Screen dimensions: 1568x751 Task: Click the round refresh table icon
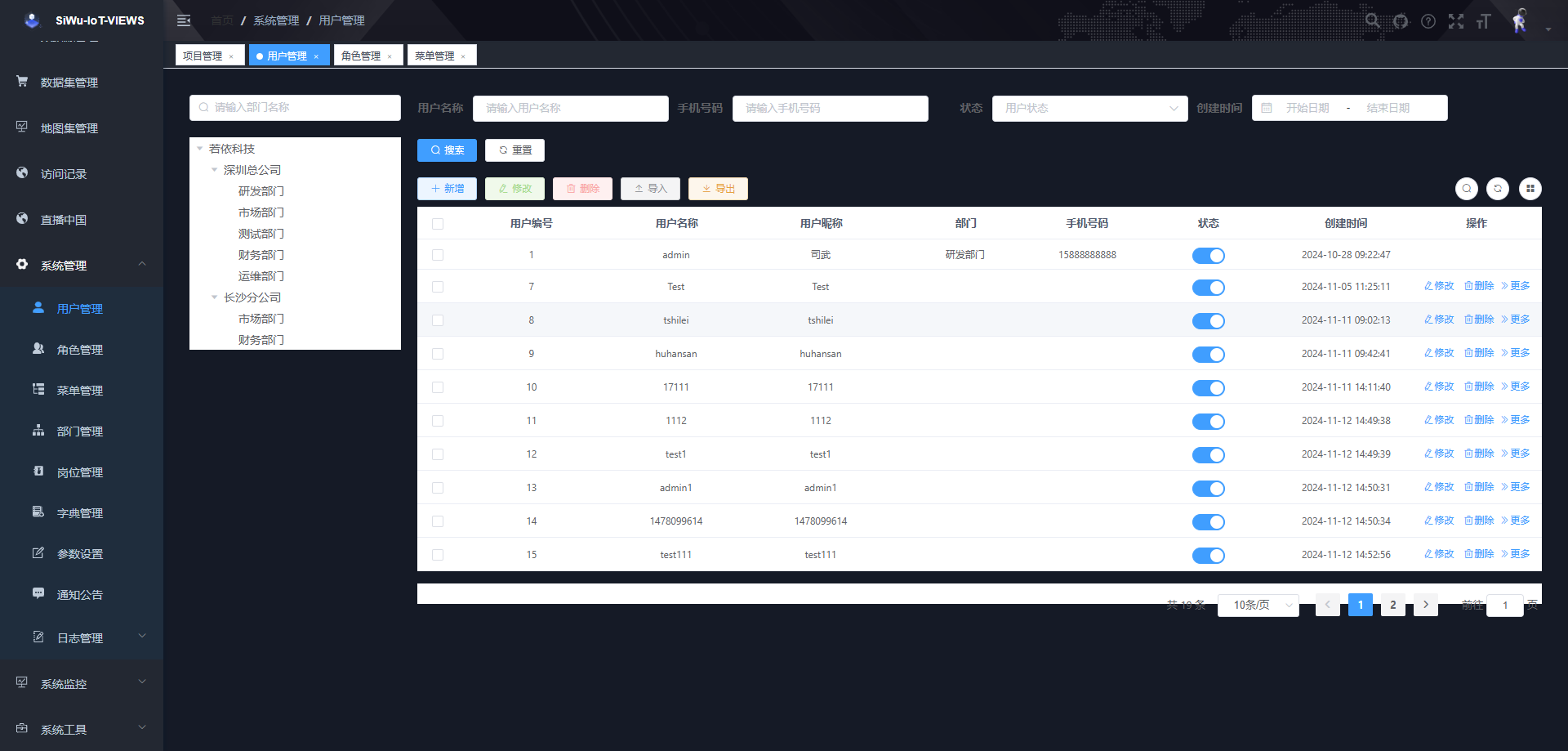pos(1498,189)
